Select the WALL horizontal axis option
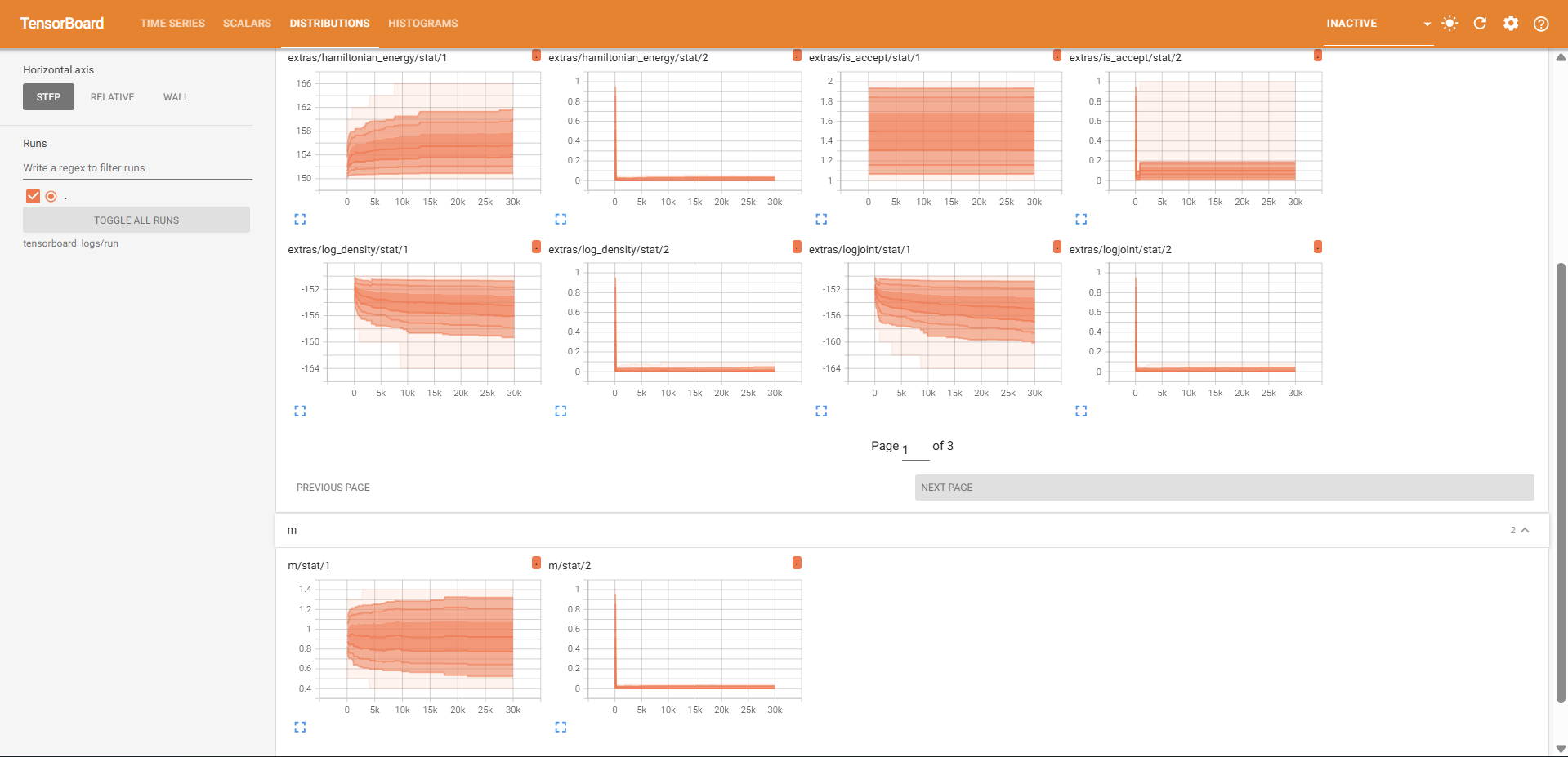Image resolution: width=1568 pixels, height=757 pixels. [176, 96]
